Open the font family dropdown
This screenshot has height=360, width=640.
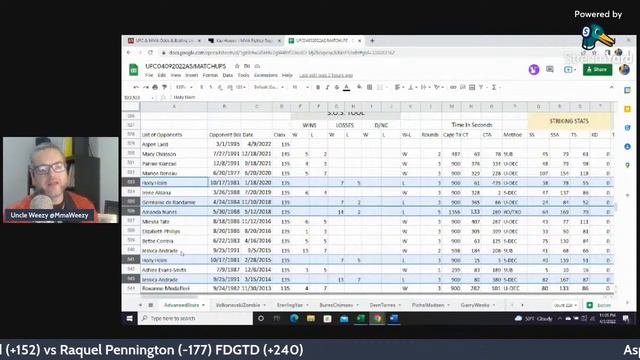tap(269, 87)
